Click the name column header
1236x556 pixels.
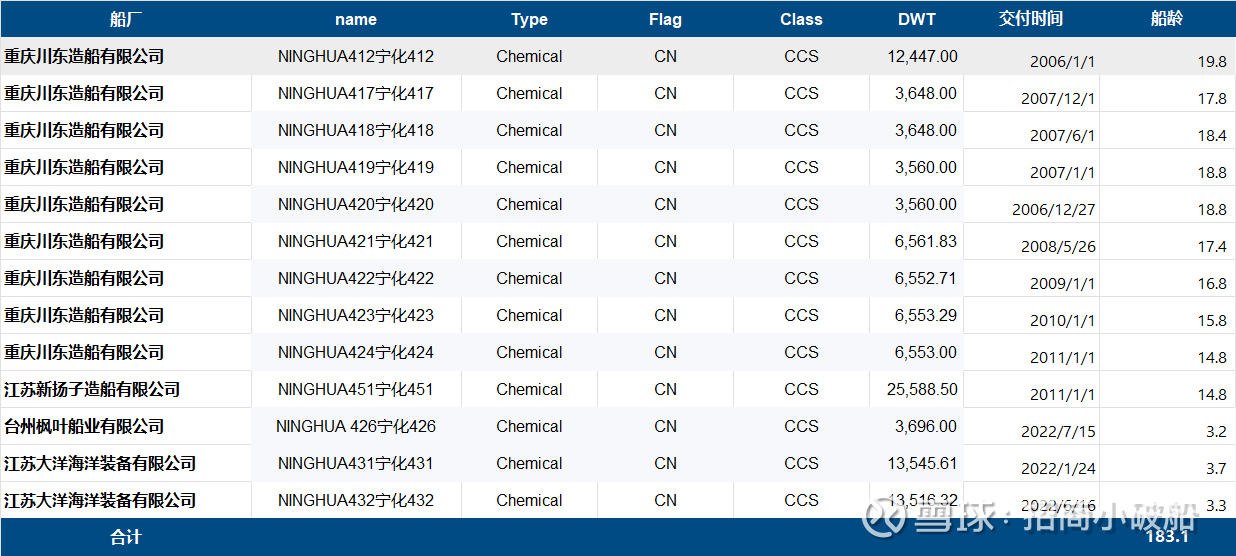356,19
